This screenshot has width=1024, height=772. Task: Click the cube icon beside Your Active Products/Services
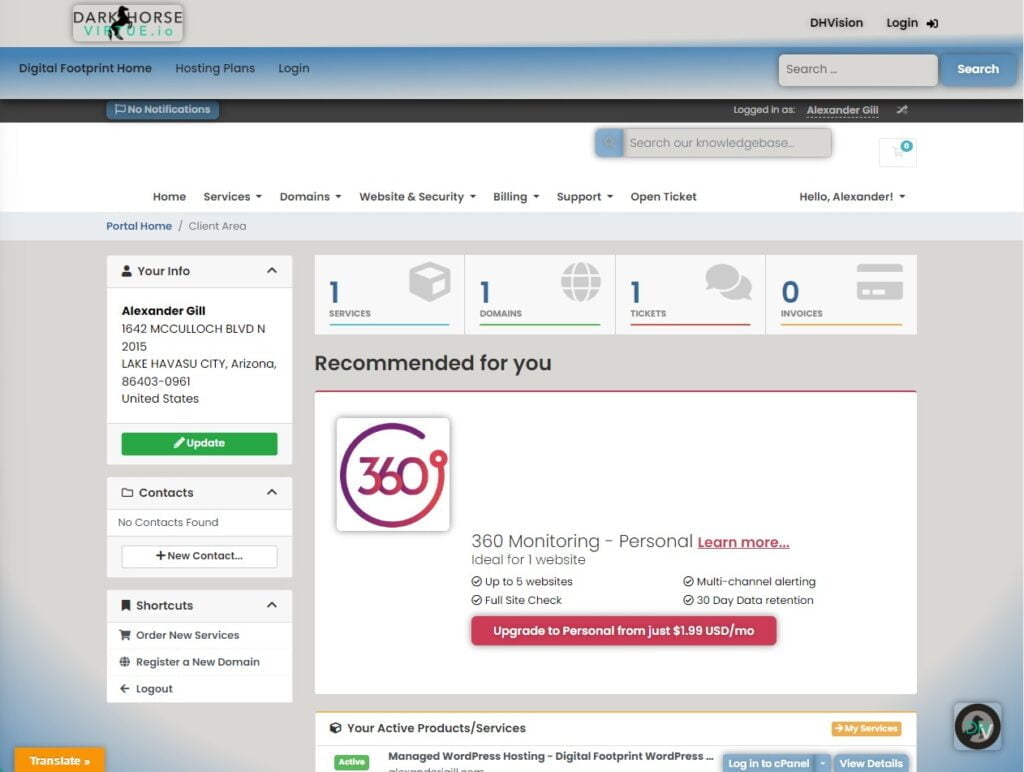coord(336,728)
